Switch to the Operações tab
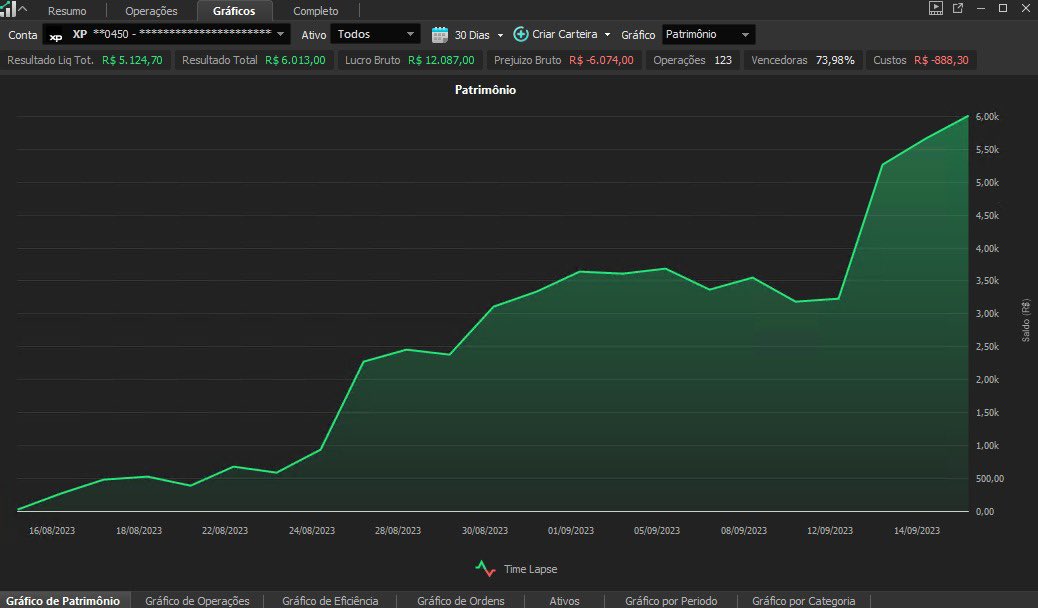This screenshot has height=608, width=1038. click(151, 11)
